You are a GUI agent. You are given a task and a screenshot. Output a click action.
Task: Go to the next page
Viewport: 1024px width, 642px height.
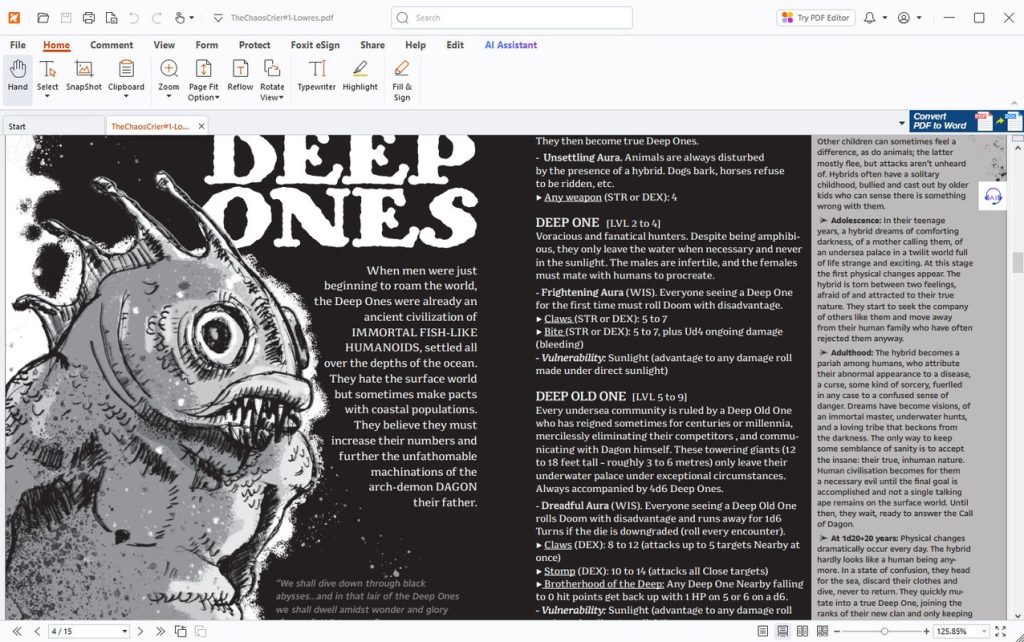(140, 631)
